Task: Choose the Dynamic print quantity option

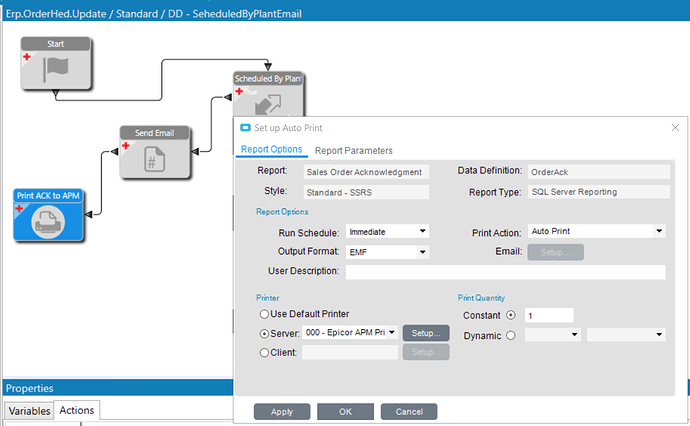Action: click(510, 336)
